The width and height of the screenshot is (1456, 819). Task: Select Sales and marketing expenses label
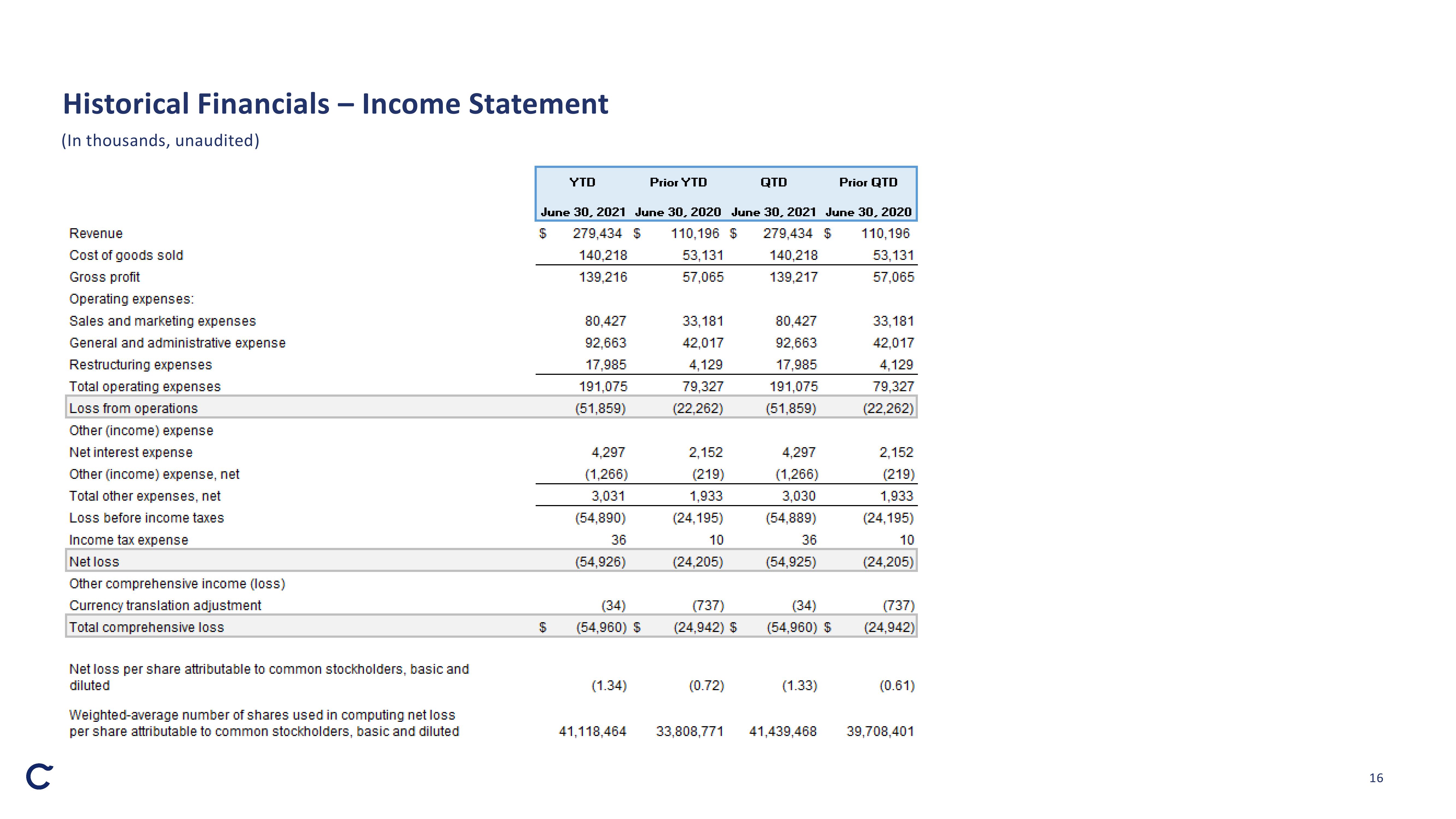click(163, 321)
